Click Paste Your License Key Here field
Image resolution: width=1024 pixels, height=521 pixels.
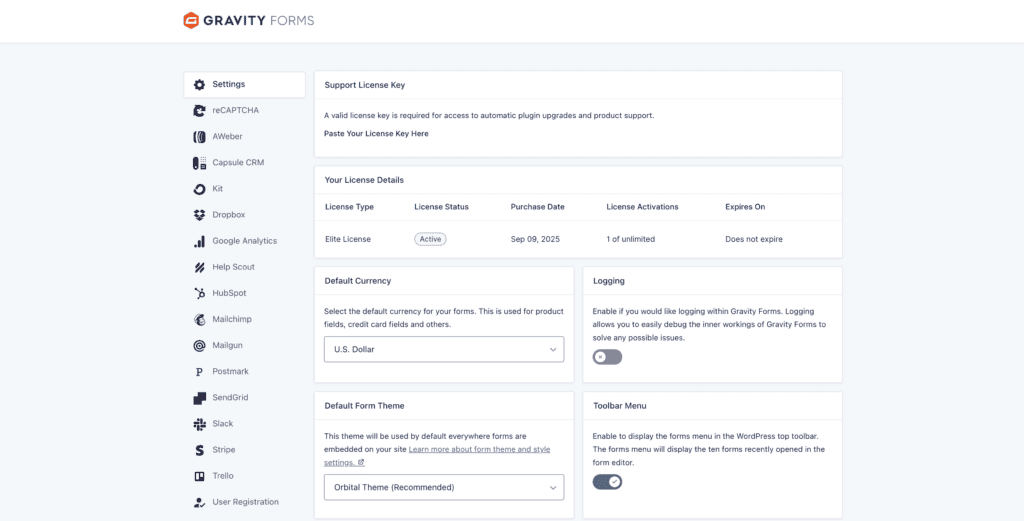[376, 134]
